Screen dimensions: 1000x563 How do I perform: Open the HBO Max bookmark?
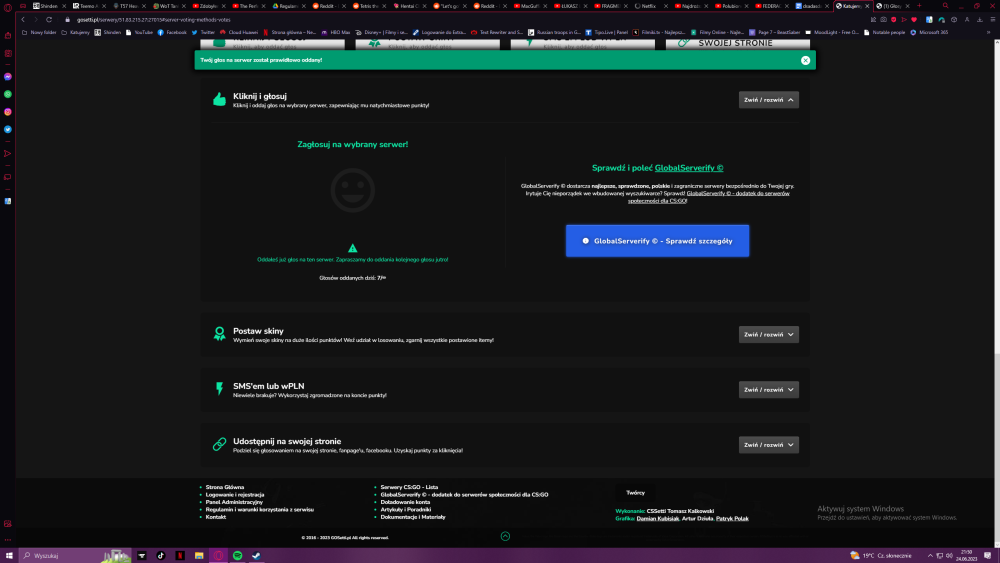tap(335, 32)
